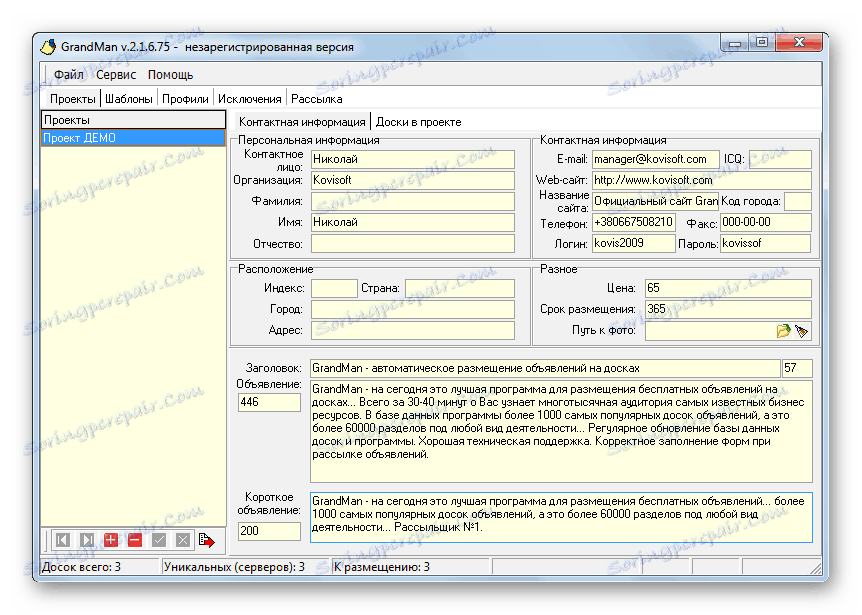The width and height of the screenshot is (862, 615).
Task: Click the Индекс postal code field
Action: [x=334, y=288]
